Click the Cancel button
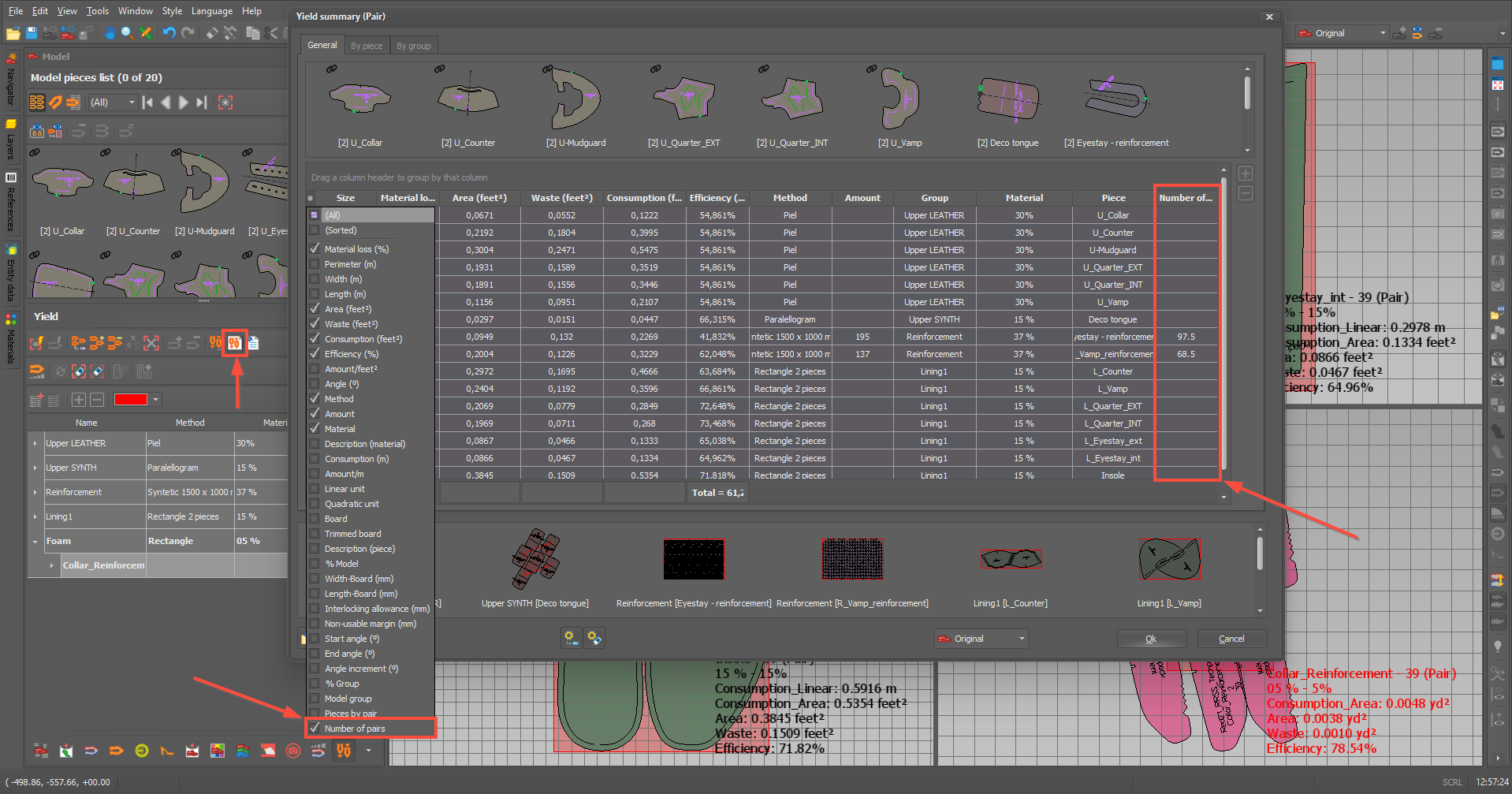This screenshot has width=1512, height=794. [1231, 639]
